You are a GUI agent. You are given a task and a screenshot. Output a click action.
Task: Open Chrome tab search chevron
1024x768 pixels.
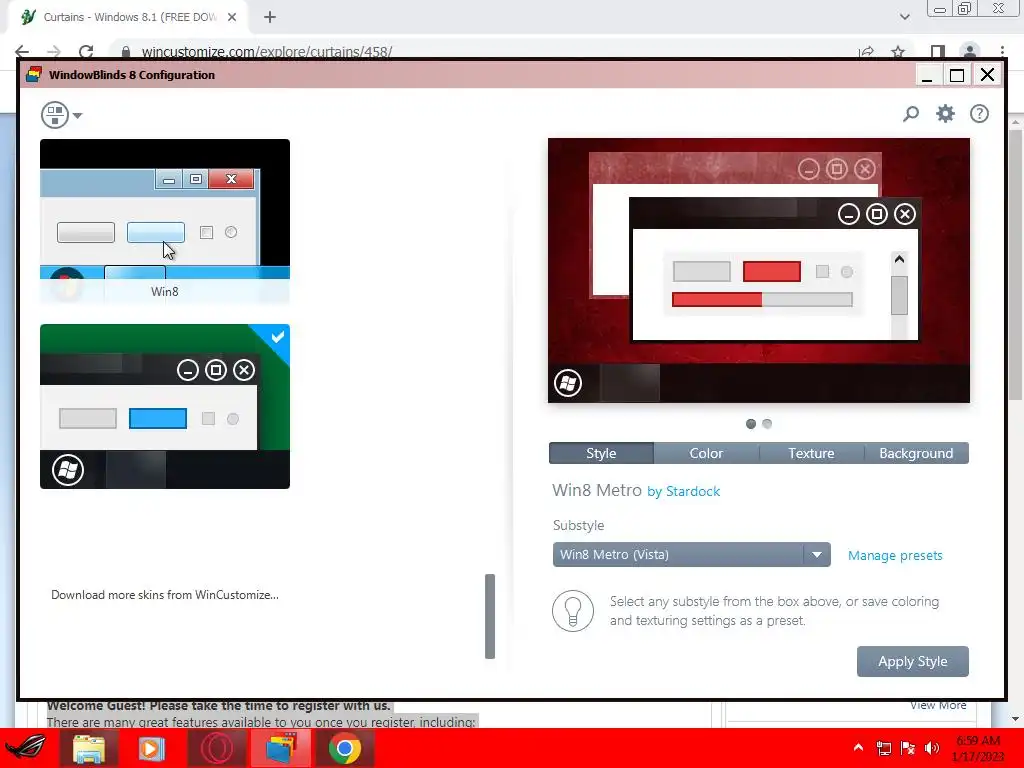pyautogui.click(x=904, y=17)
